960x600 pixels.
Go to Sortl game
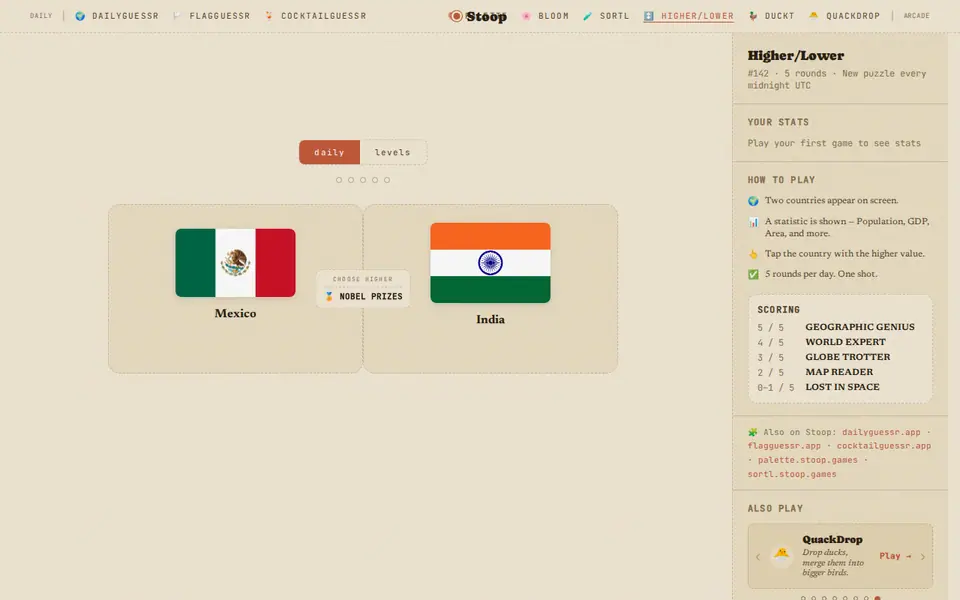point(606,16)
